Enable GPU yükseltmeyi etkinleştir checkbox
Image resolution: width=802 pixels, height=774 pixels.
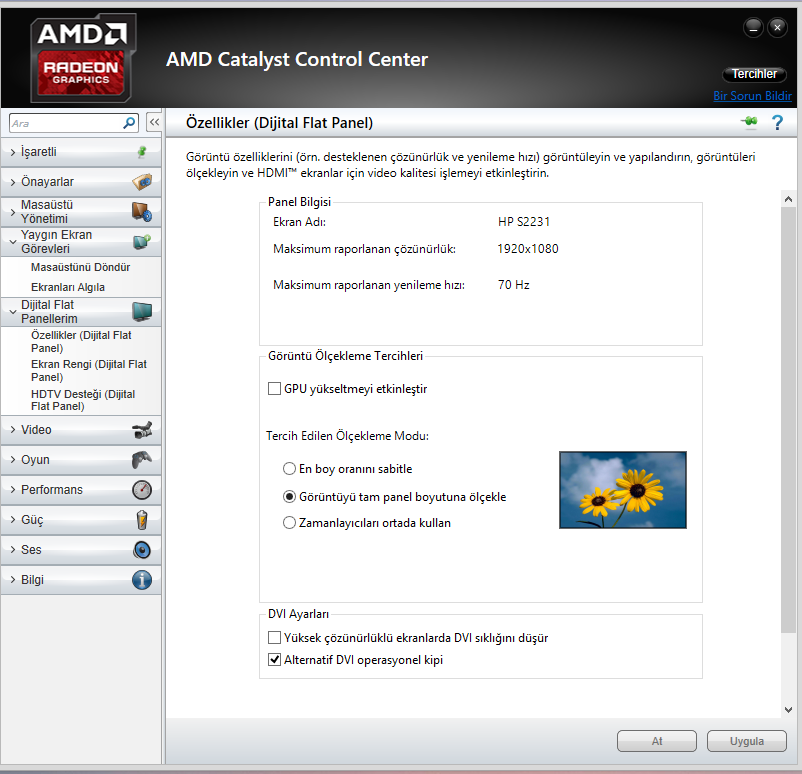tap(275, 389)
